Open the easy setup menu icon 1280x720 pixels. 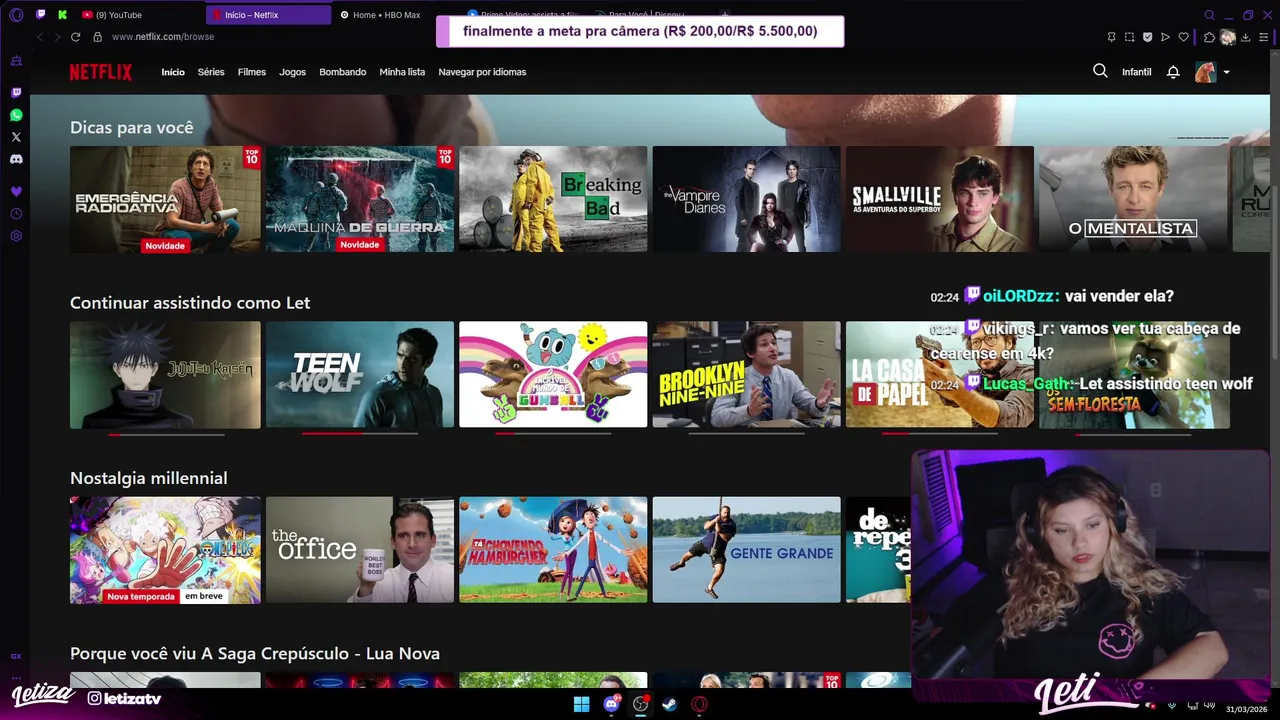pos(1264,37)
